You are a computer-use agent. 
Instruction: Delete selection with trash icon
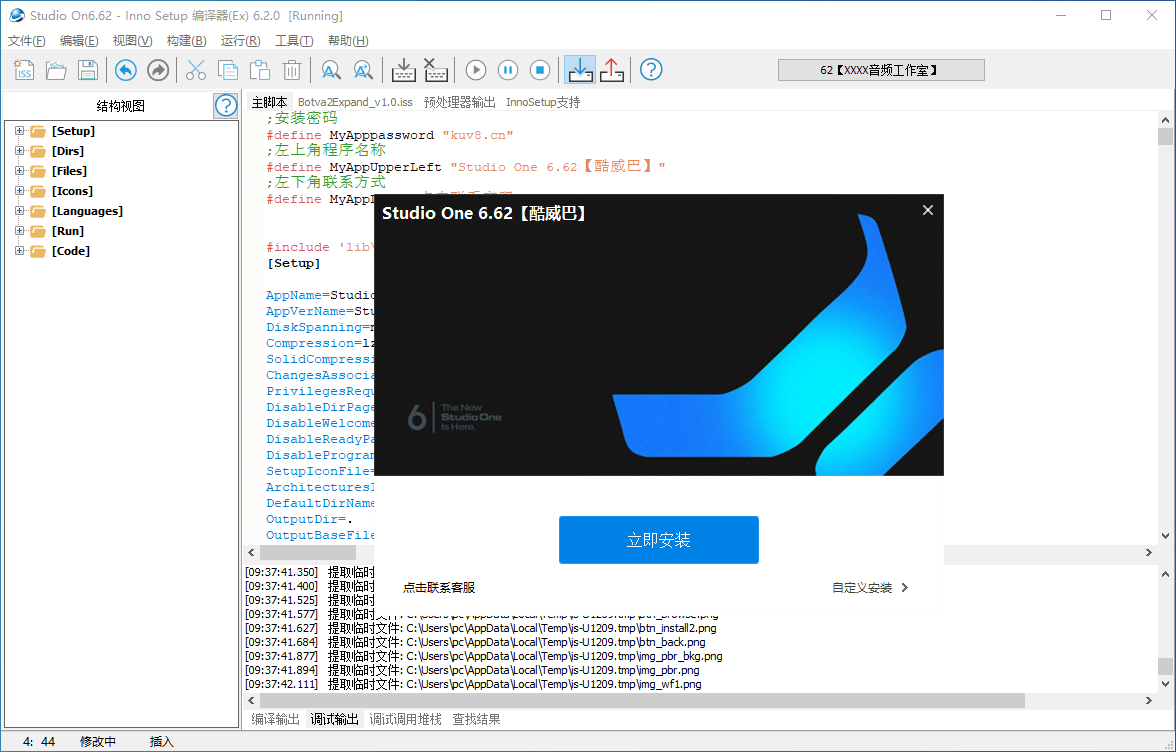(x=292, y=70)
